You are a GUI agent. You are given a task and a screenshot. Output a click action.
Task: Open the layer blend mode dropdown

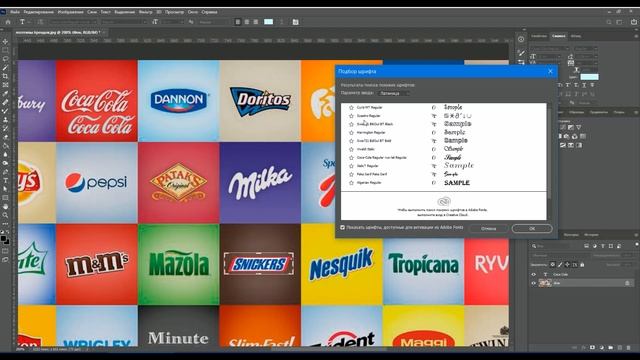pyautogui.click(x=559, y=256)
